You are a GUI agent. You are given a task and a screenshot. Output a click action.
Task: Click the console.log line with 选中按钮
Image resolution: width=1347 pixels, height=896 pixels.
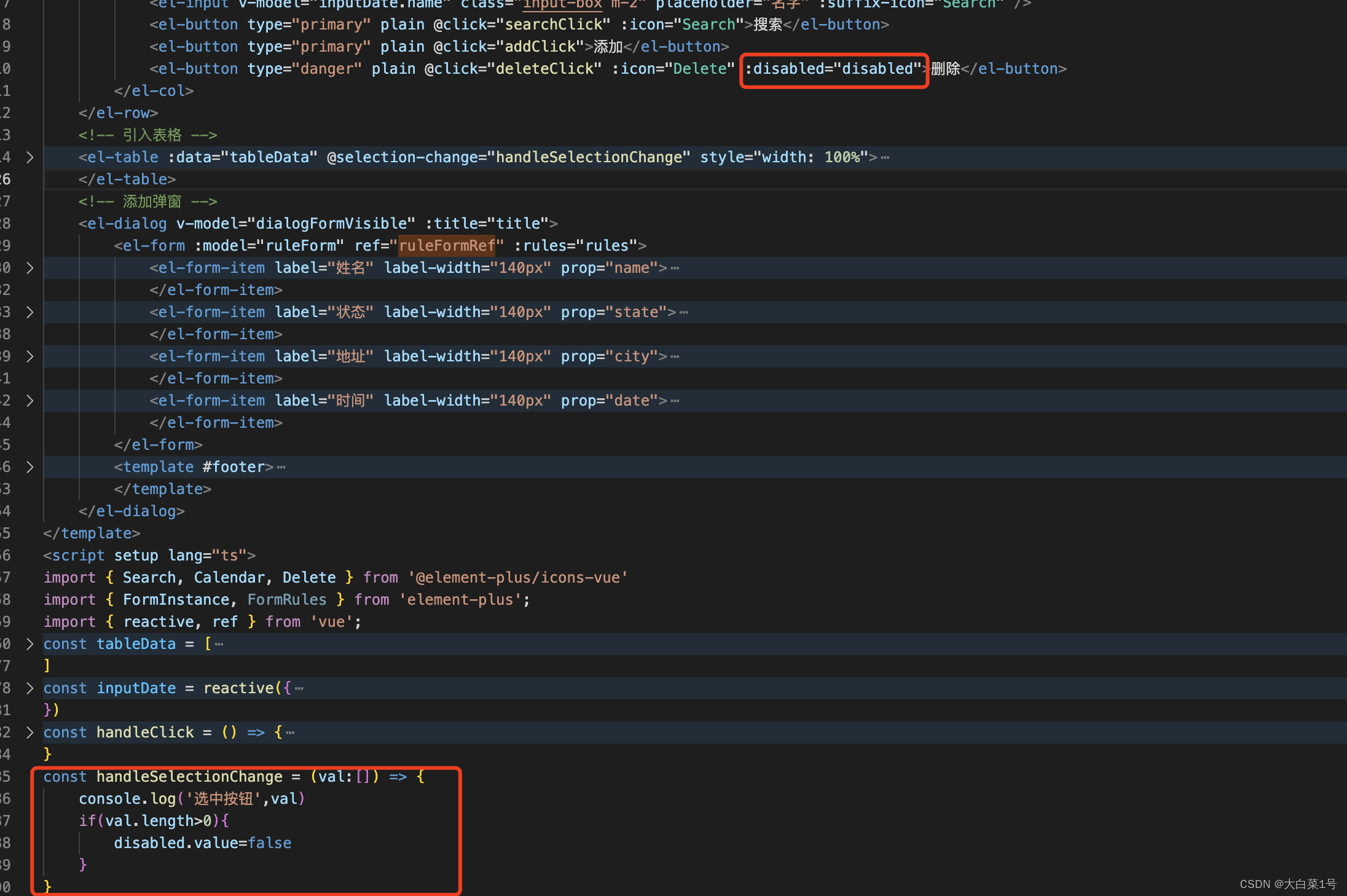(192, 799)
